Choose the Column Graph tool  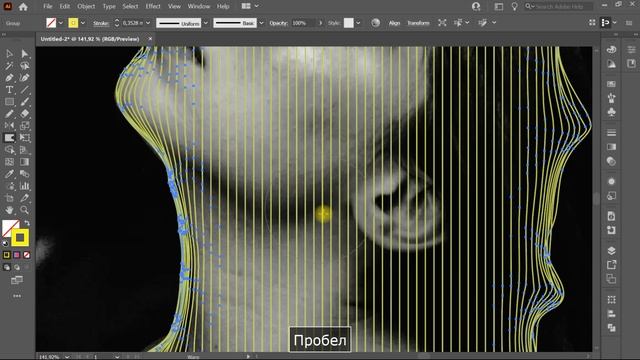[x=24, y=186]
